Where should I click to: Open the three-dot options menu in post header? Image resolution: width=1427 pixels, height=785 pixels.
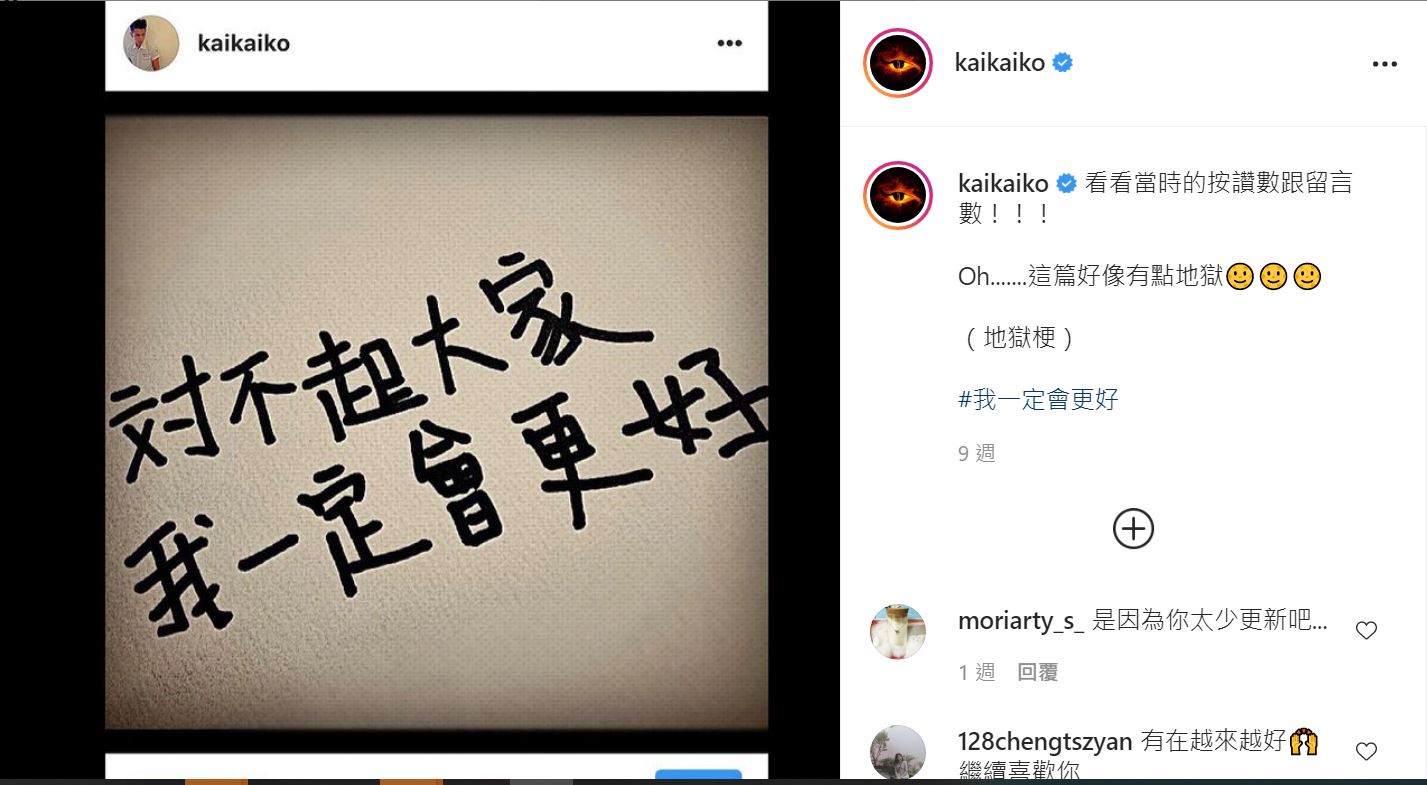click(1384, 64)
